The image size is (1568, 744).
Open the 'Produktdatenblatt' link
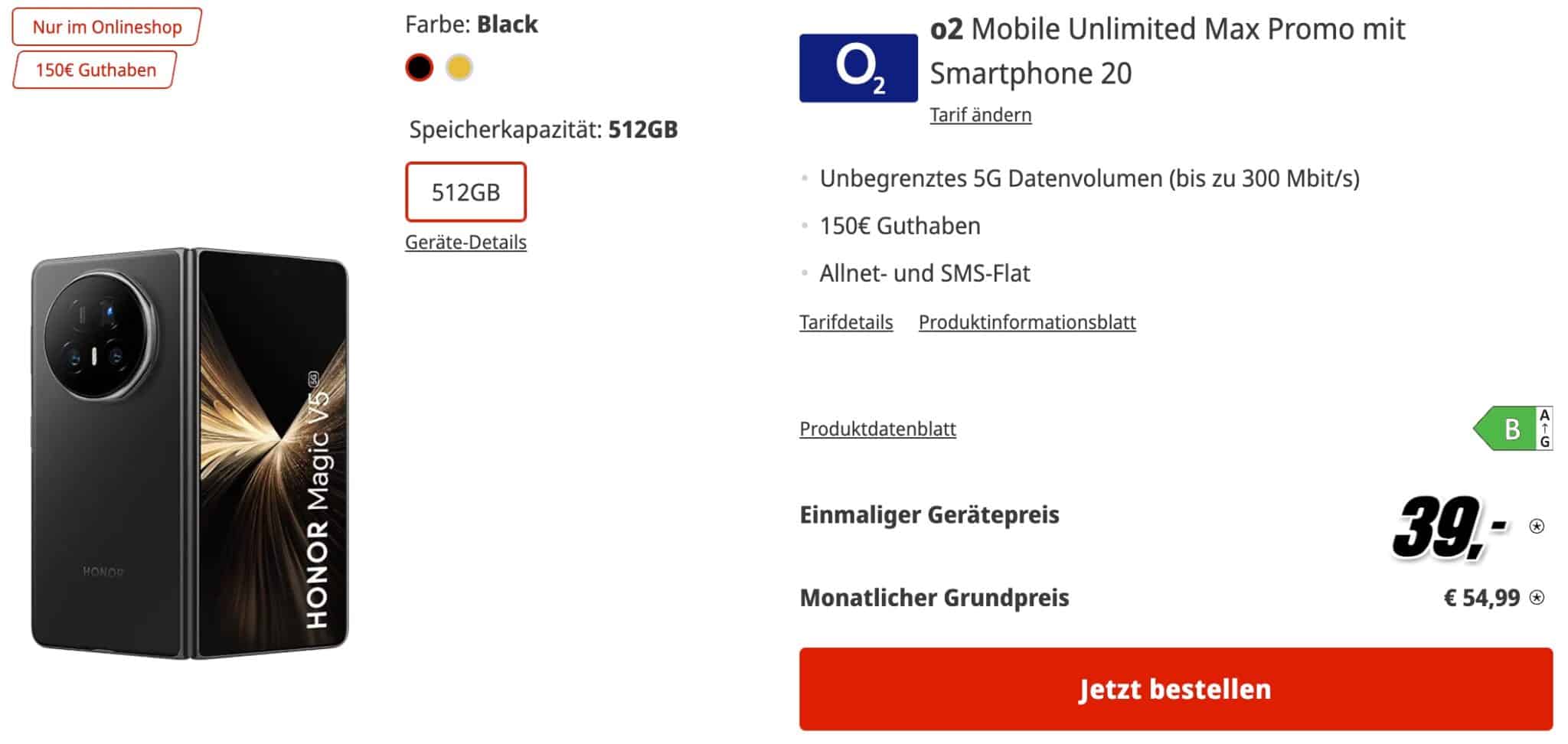click(x=877, y=429)
